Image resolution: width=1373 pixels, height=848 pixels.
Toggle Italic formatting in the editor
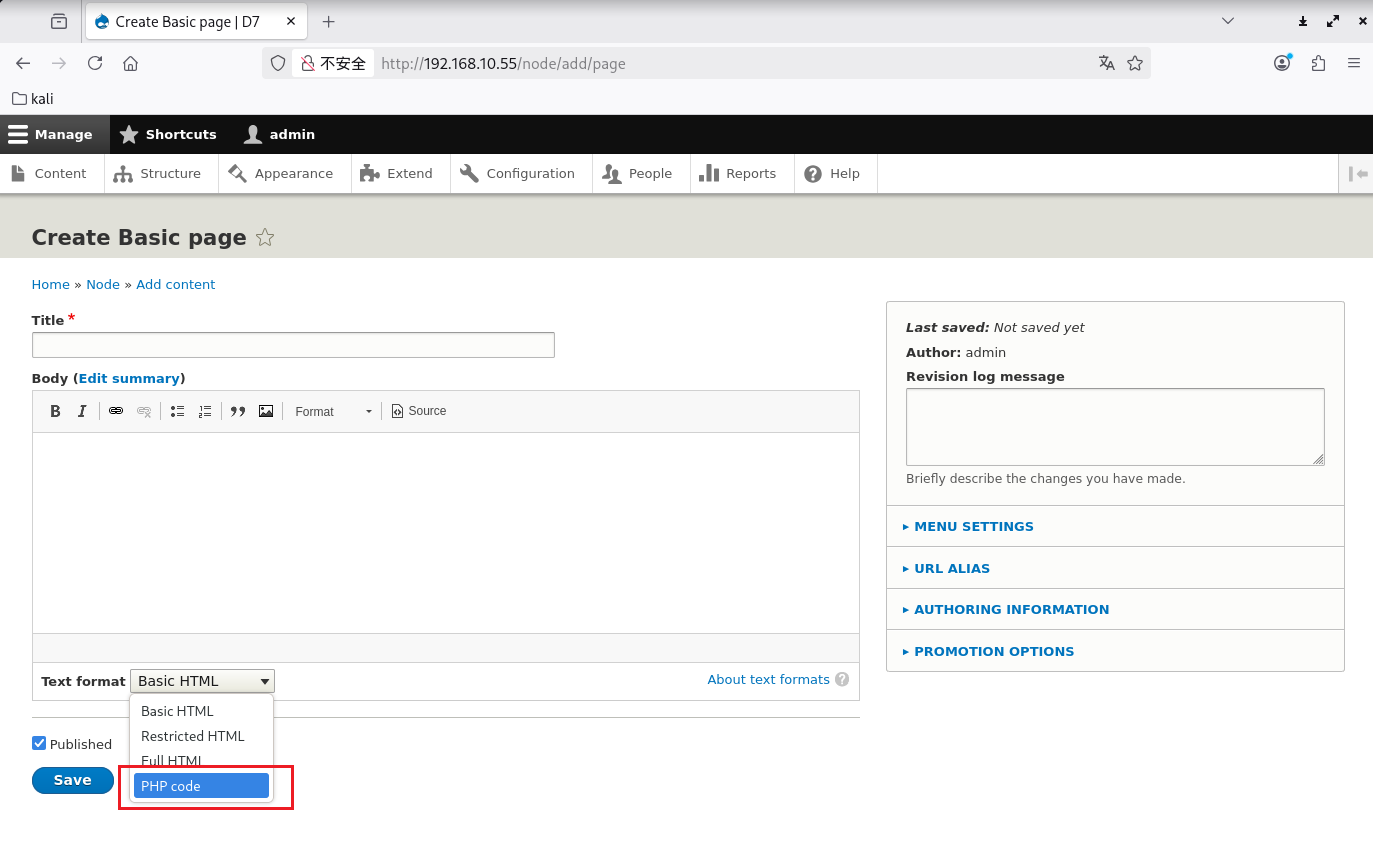tap(82, 411)
